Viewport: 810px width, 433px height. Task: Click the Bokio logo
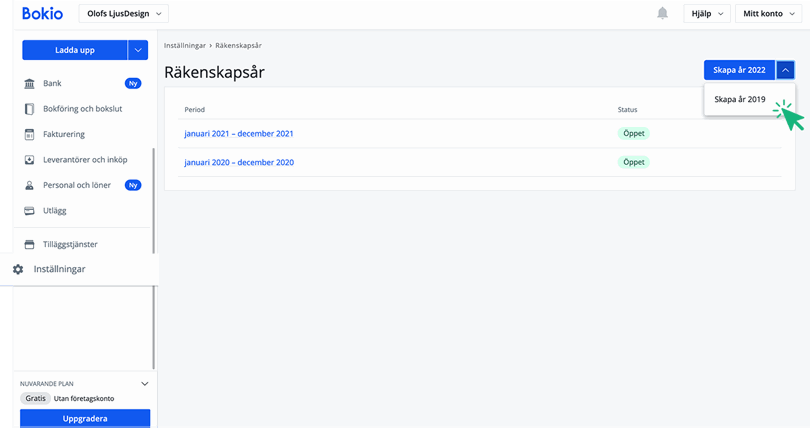click(41, 13)
